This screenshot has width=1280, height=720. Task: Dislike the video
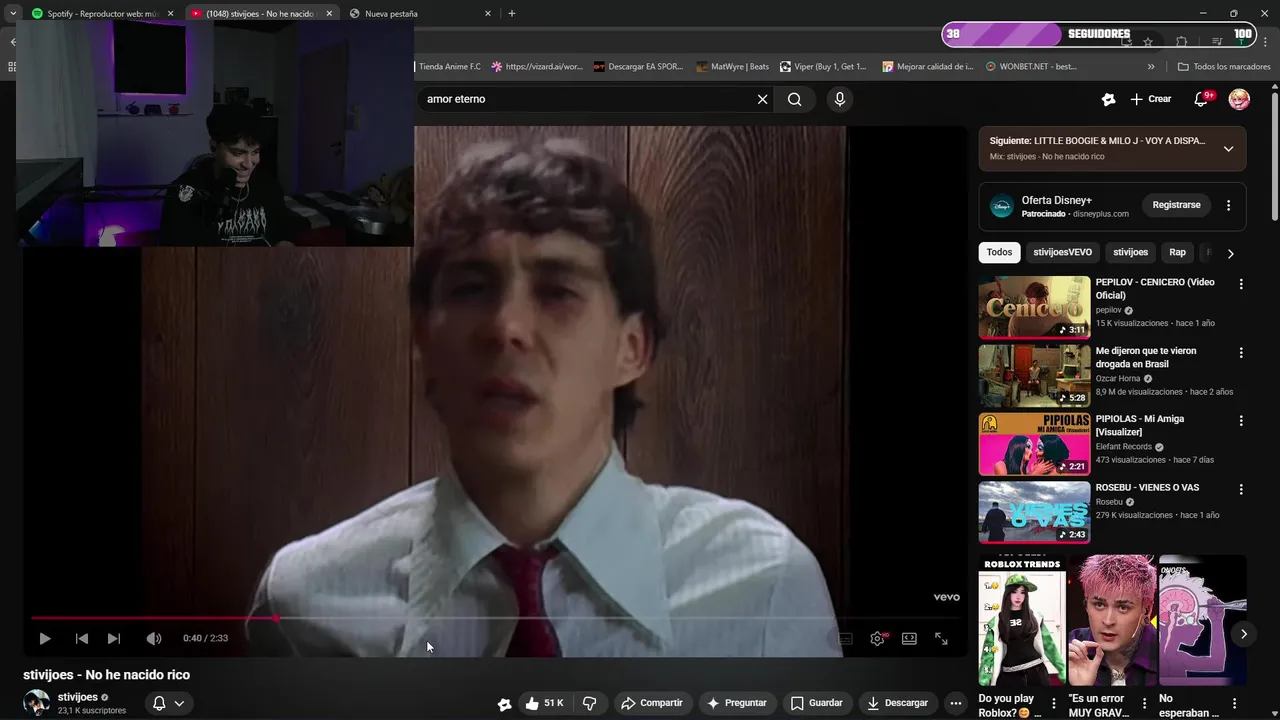click(x=590, y=703)
